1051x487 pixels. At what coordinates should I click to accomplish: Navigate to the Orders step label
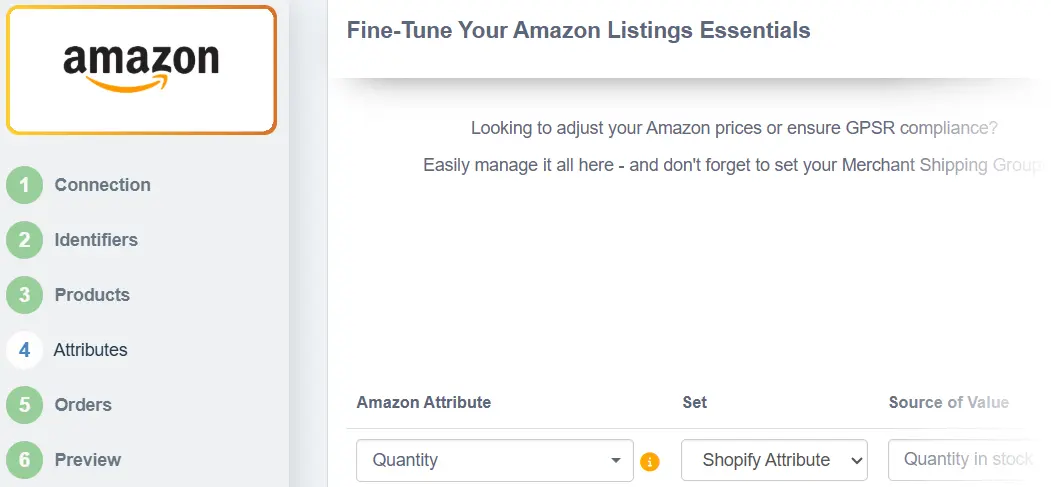(83, 405)
